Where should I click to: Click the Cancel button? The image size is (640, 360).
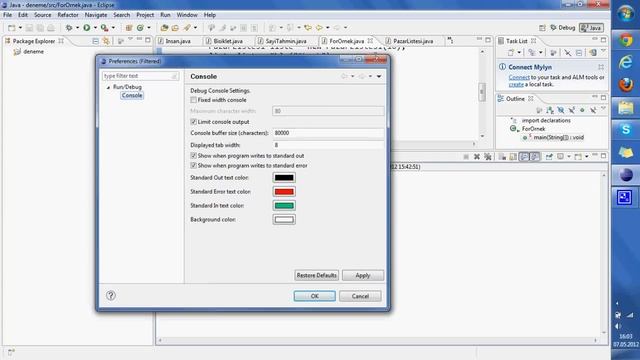pos(360,296)
